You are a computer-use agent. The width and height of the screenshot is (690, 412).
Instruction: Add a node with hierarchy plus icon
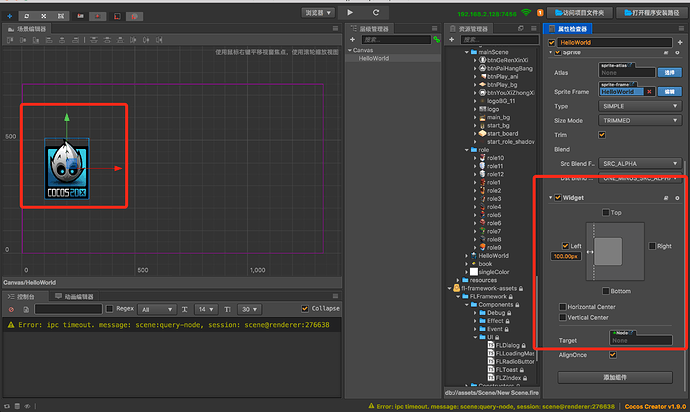point(352,40)
